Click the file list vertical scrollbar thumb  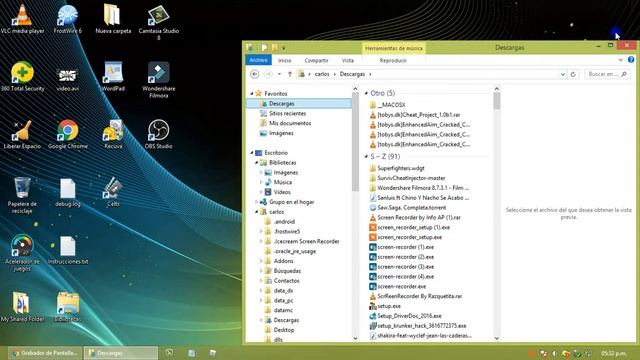[497, 100]
